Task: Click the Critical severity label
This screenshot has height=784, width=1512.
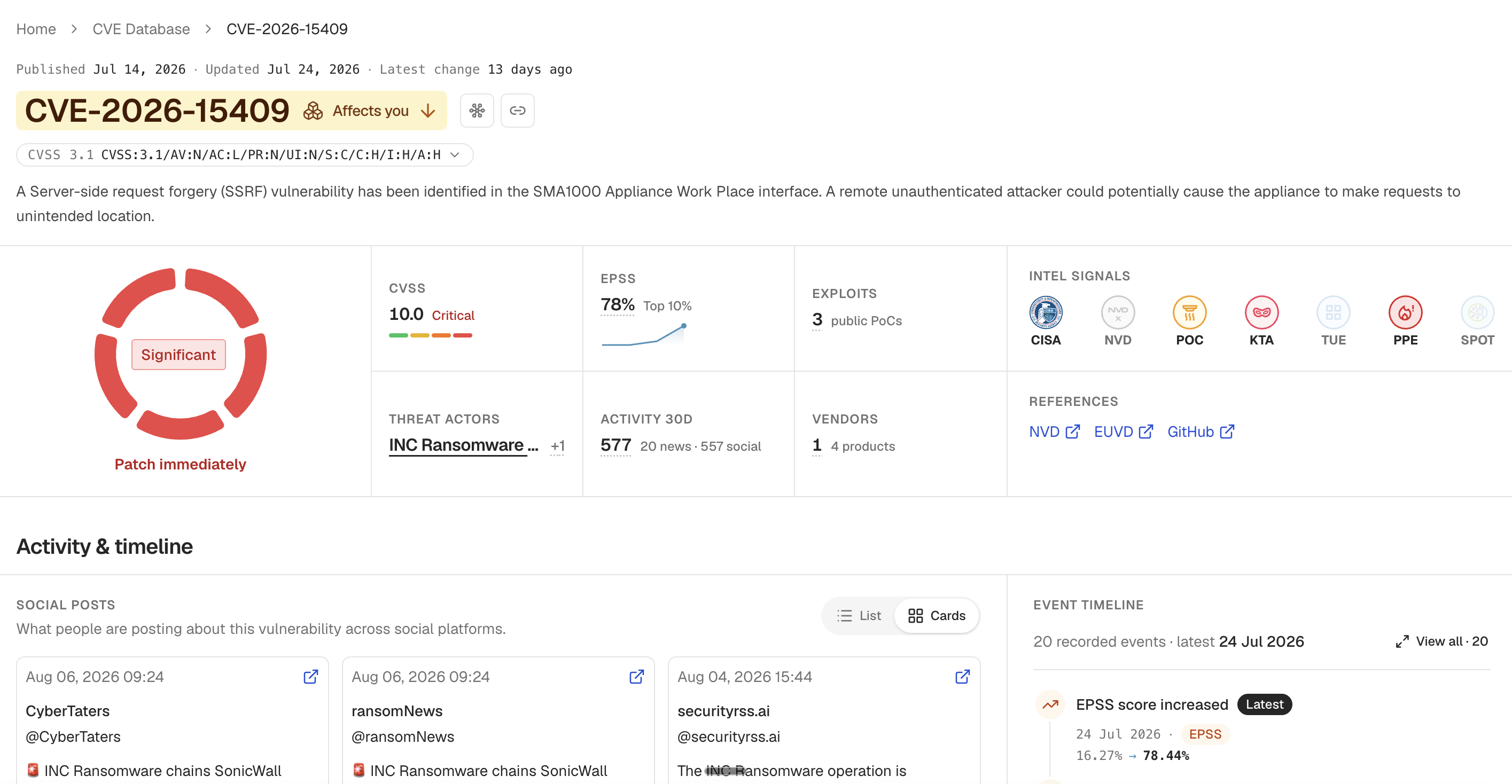Action: (x=453, y=315)
